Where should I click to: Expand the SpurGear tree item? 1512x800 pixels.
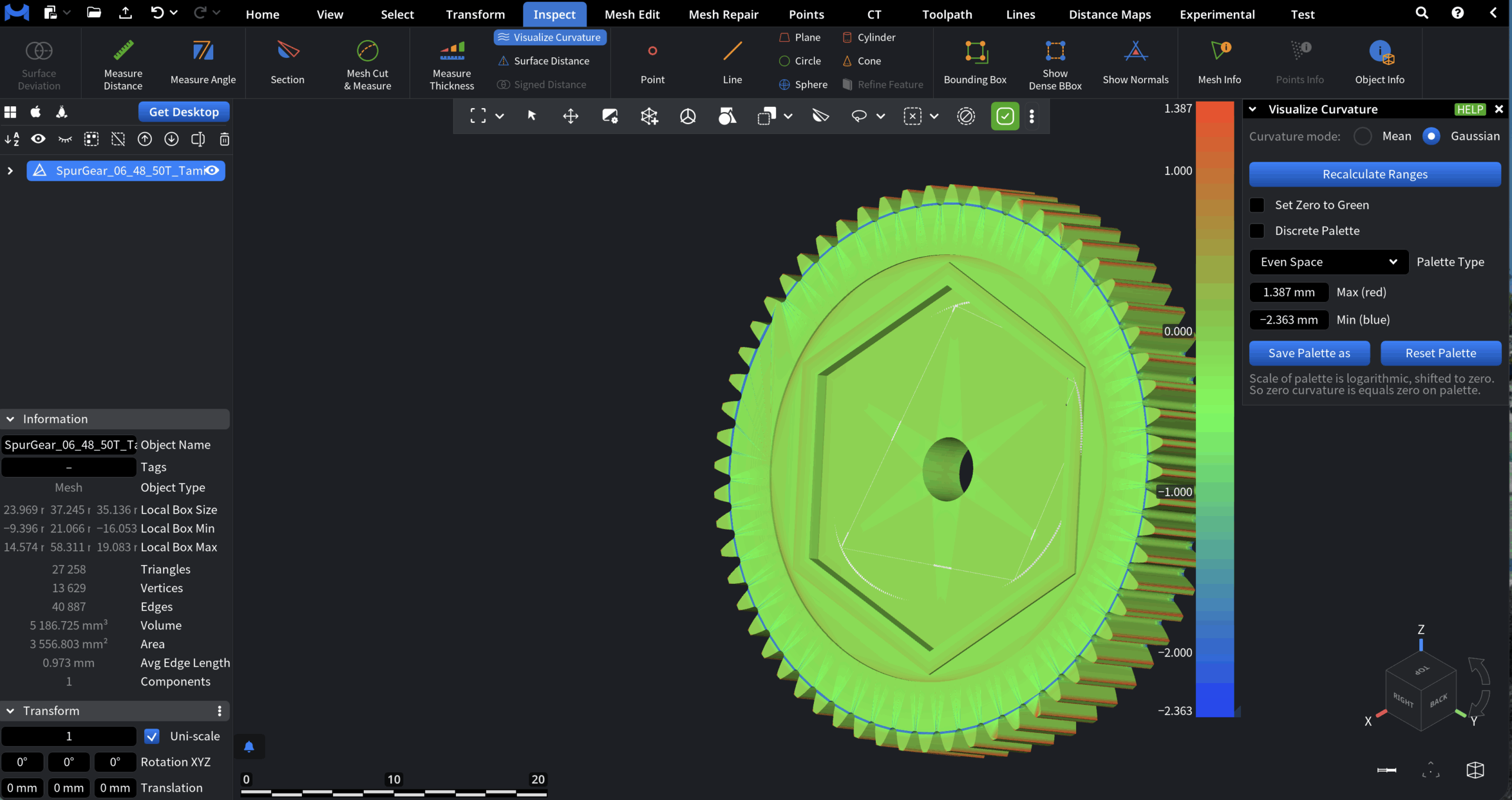pos(9,171)
